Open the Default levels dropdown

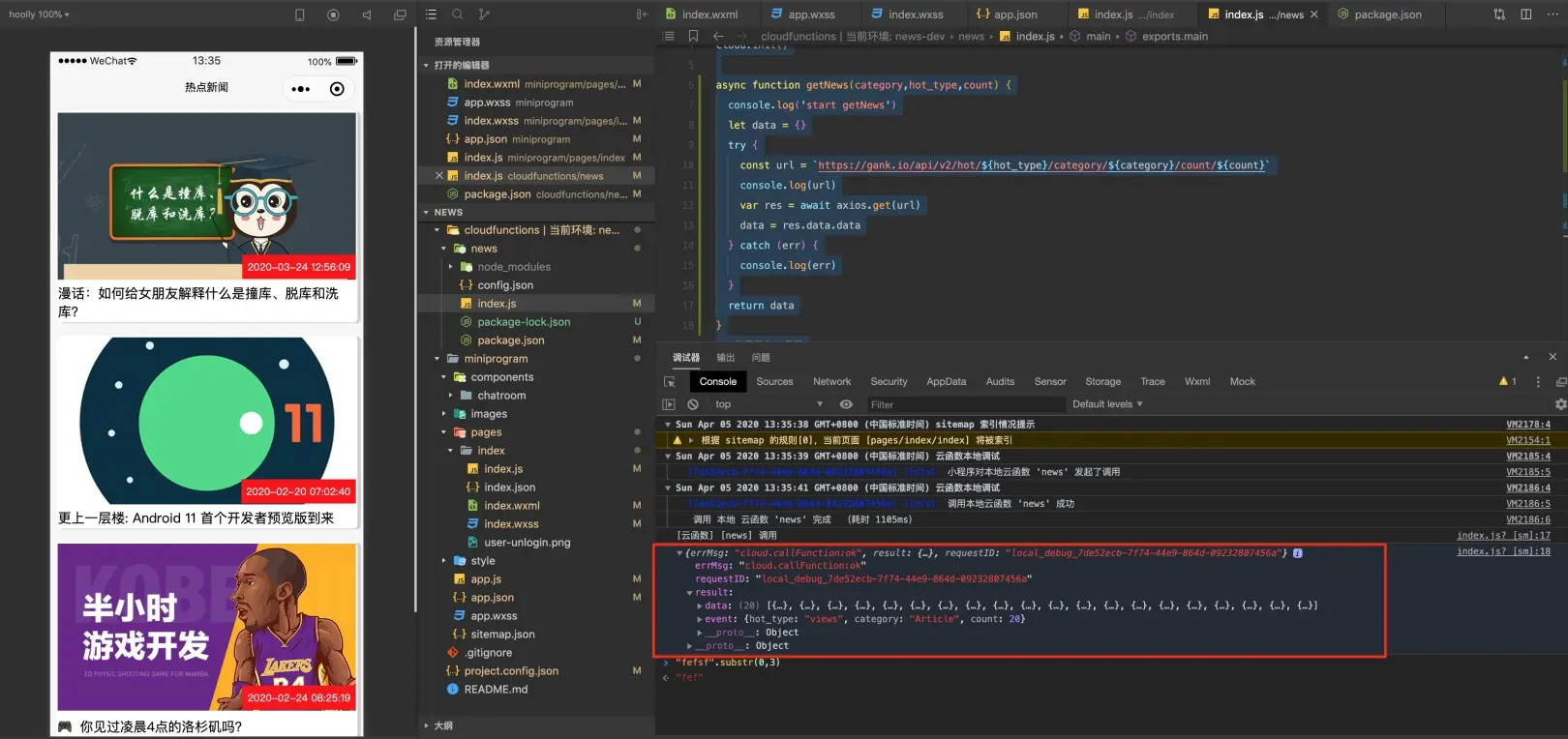tap(1107, 404)
